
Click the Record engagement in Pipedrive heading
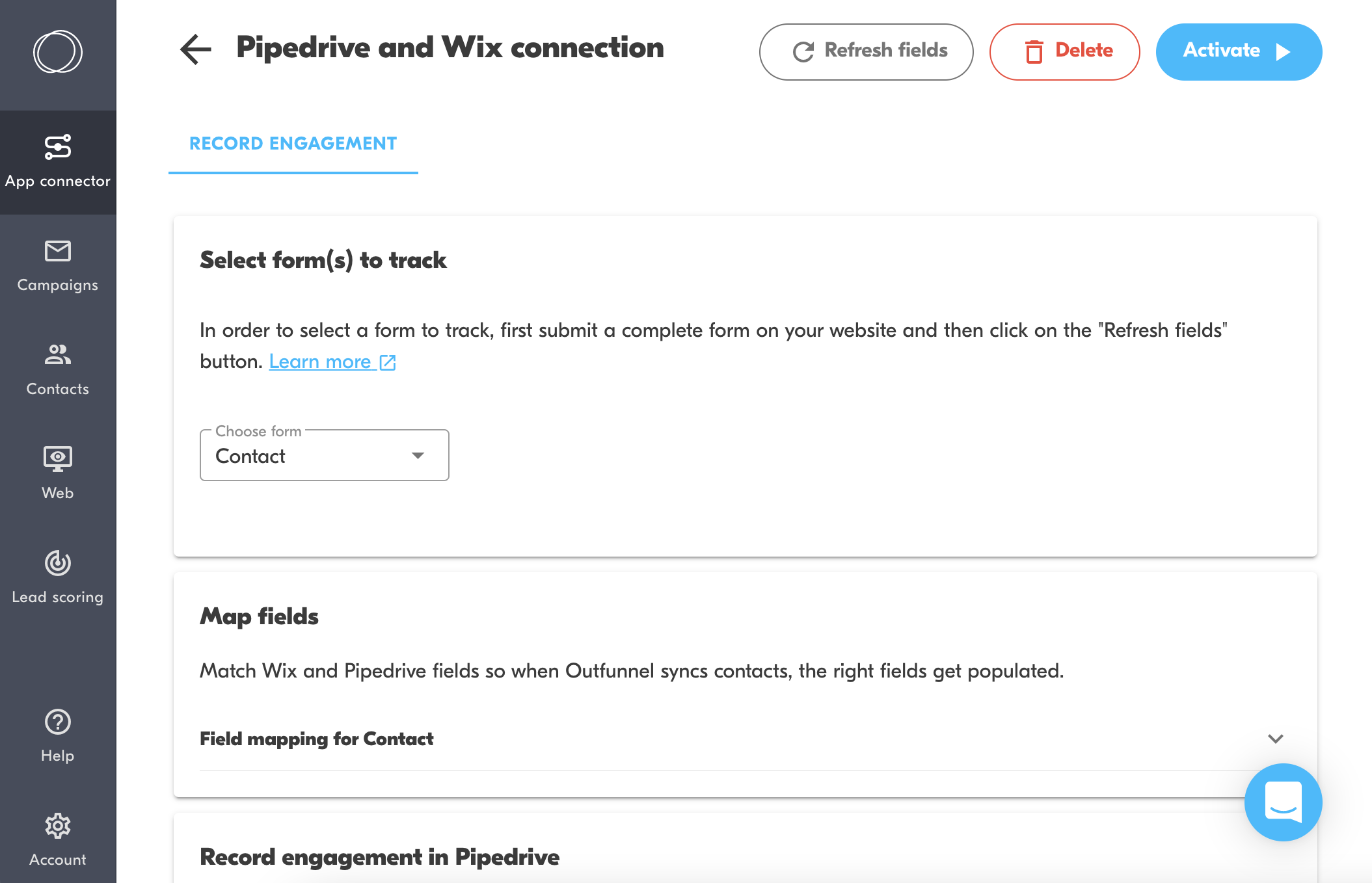(379, 857)
